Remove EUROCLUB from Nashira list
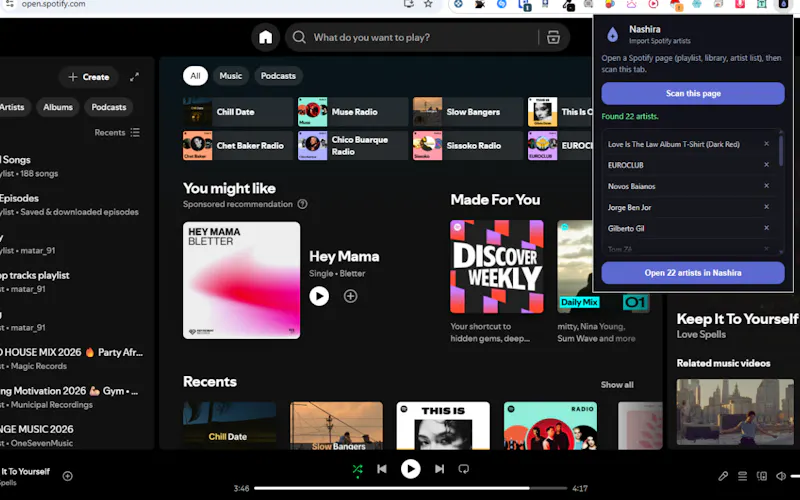 tap(766, 165)
